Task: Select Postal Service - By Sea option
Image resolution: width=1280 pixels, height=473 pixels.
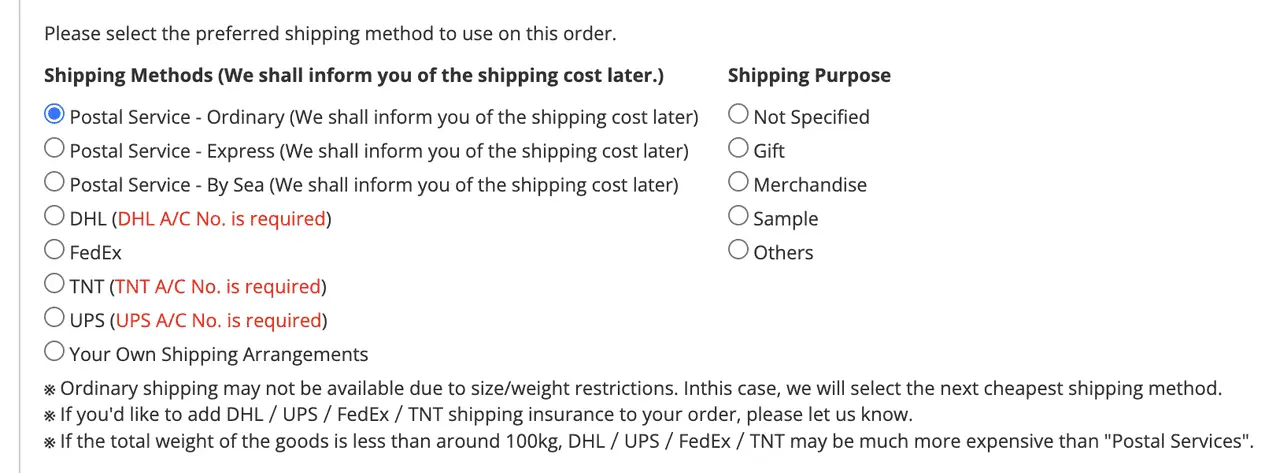Action: pyautogui.click(x=55, y=183)
